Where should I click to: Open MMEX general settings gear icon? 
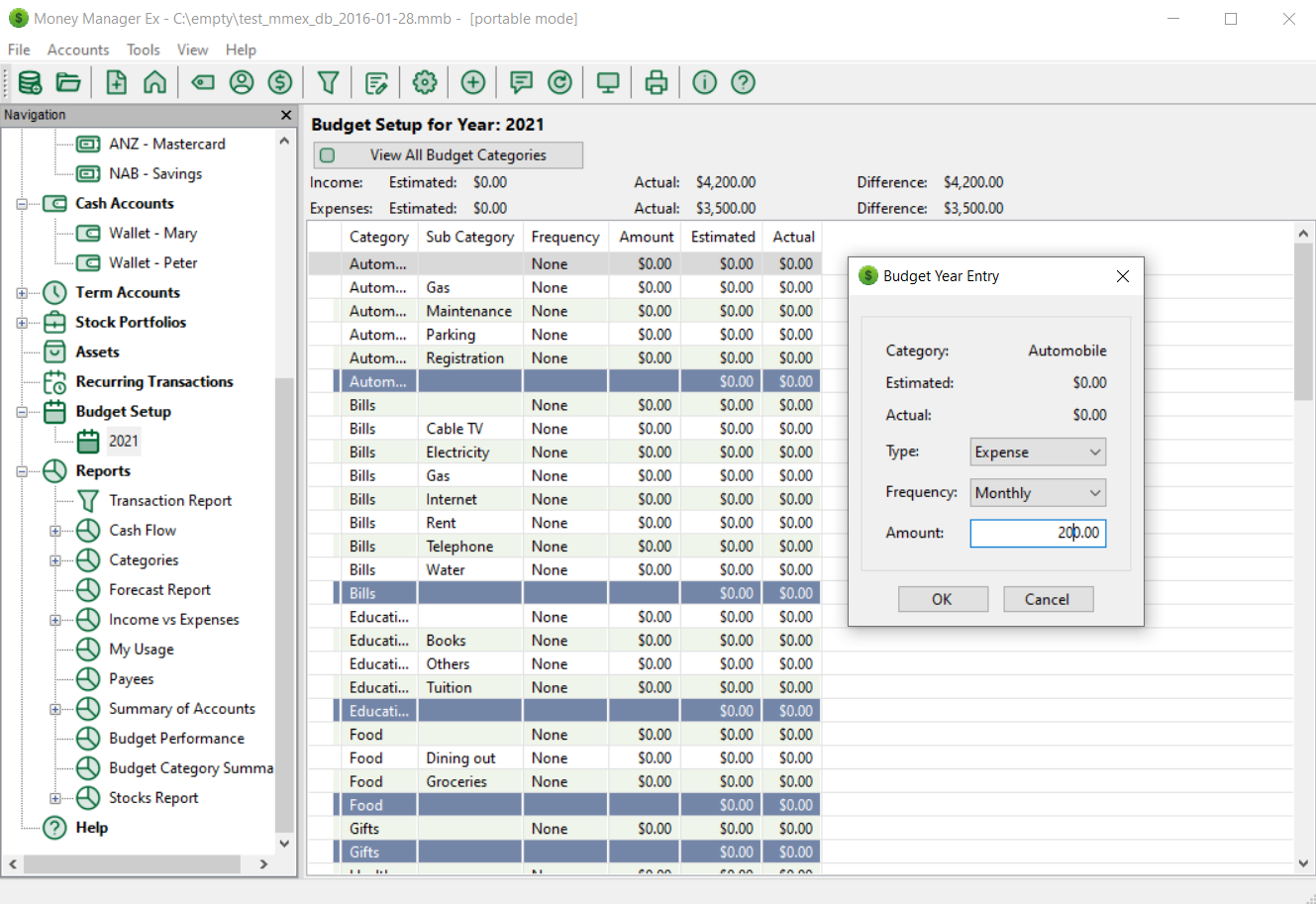tap(425, 82)
